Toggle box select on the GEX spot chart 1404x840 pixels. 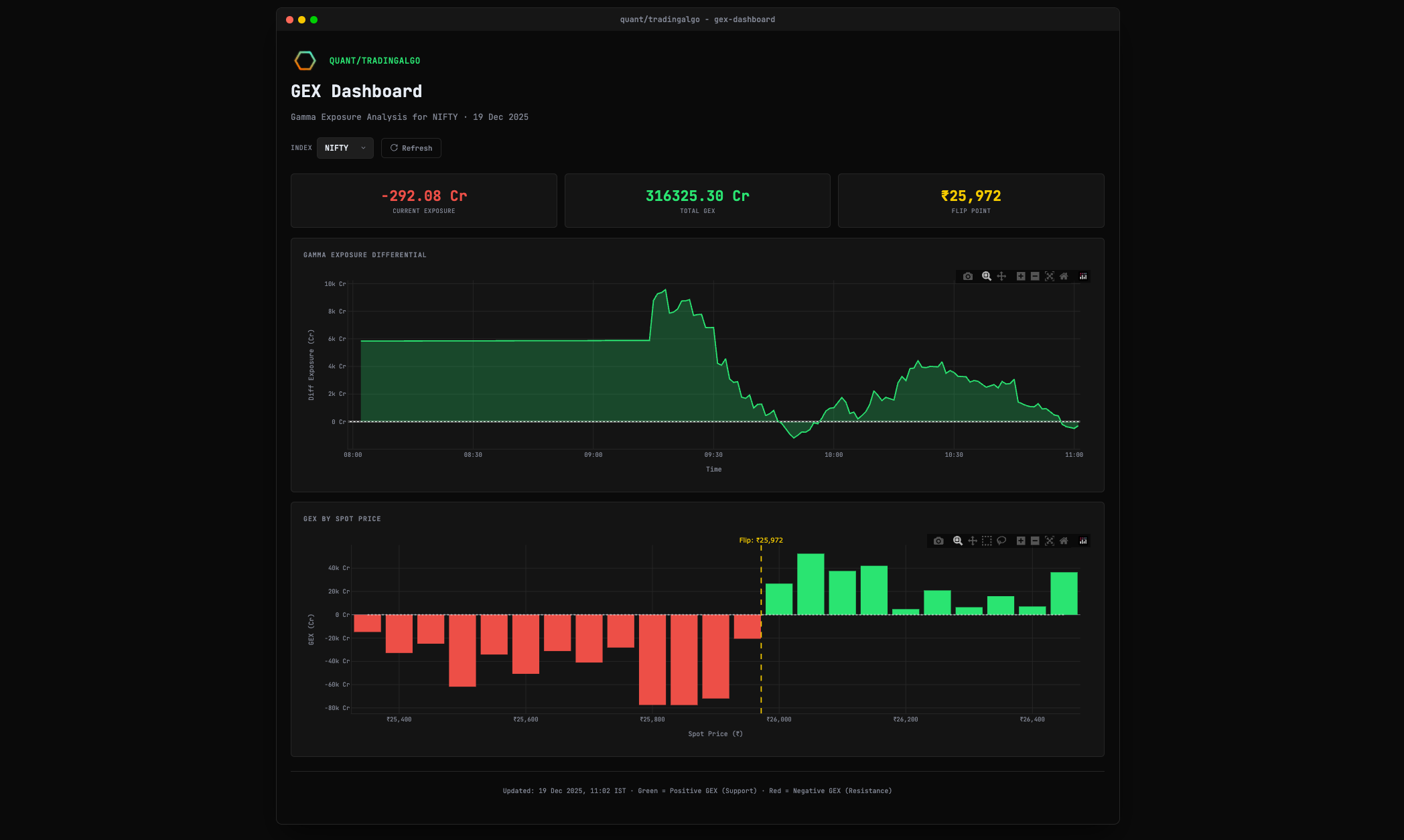tap(987, 541)
